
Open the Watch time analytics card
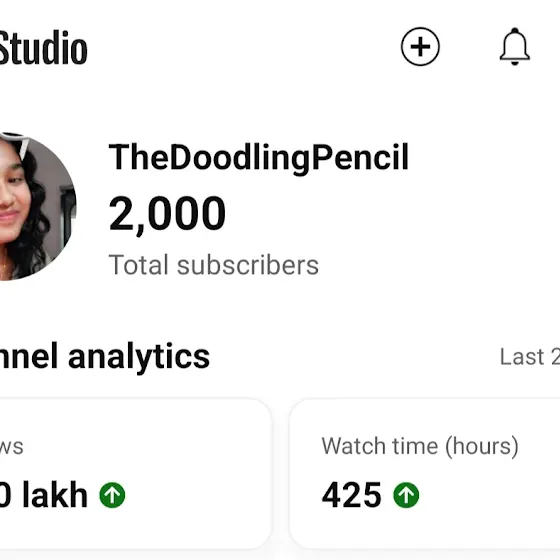[x=425, y=473]
